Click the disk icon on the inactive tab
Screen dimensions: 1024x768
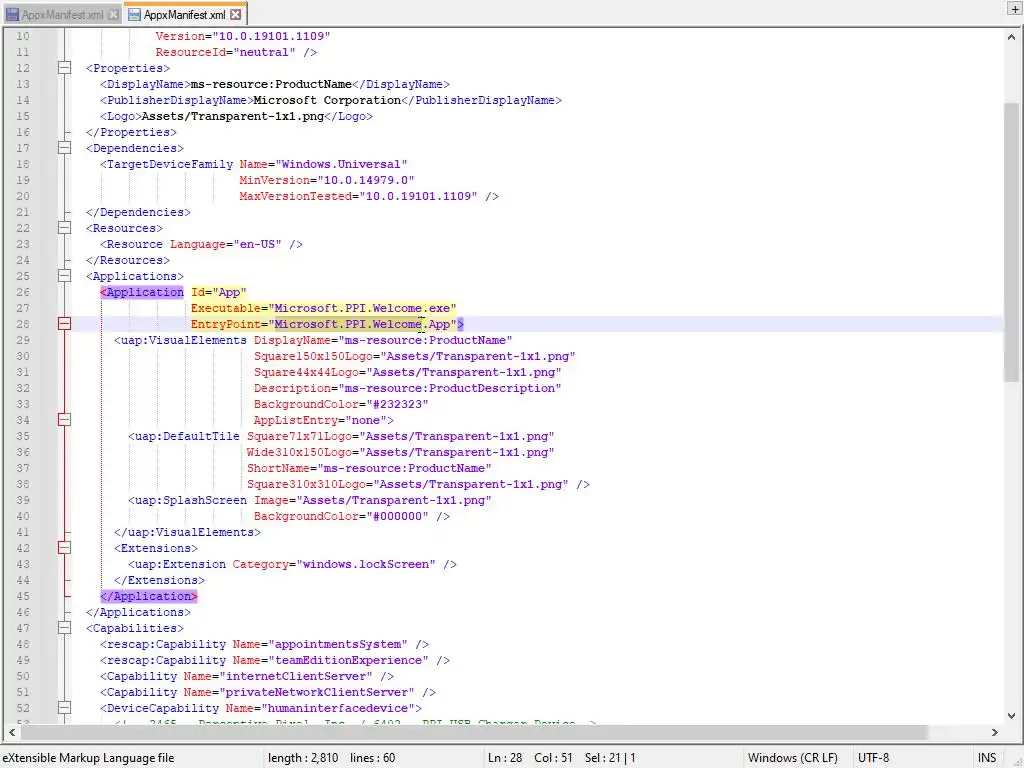point(12,14)
